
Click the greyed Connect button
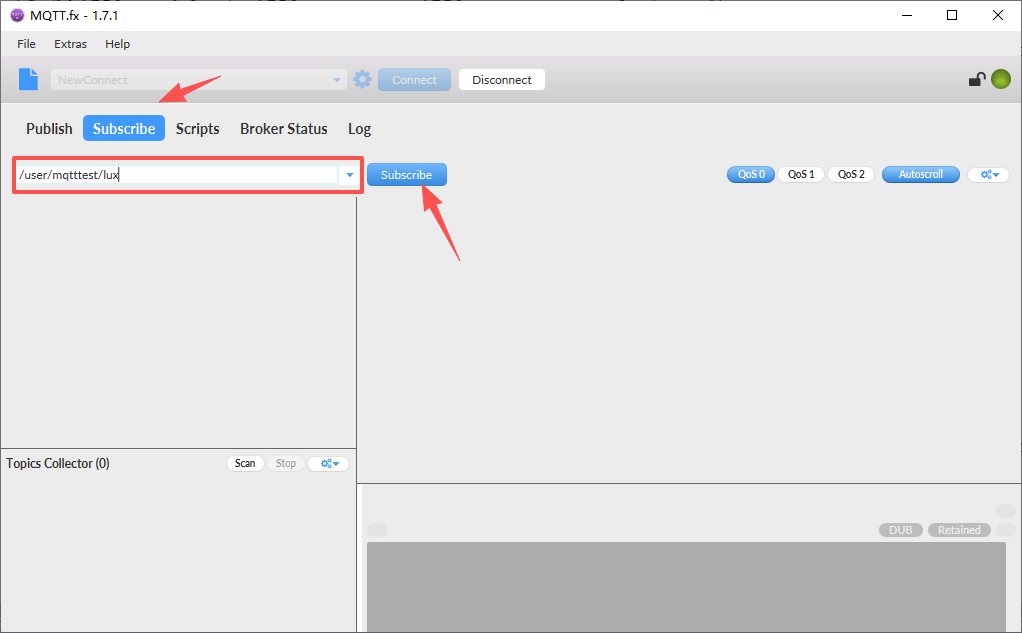415,80
